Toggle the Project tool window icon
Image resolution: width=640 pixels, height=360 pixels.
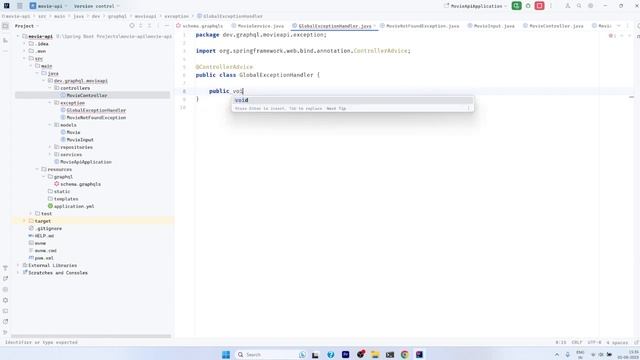[x=5, y=26]
